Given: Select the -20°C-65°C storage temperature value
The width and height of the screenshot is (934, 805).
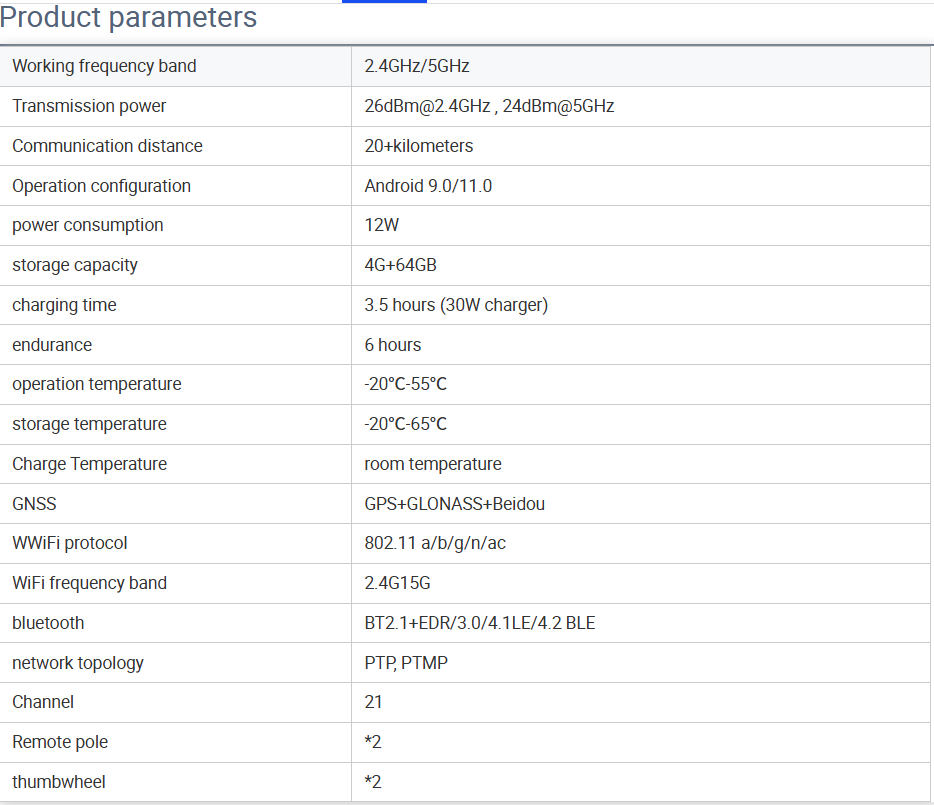Looking at the screenshot, I should [x=405, y=424].
